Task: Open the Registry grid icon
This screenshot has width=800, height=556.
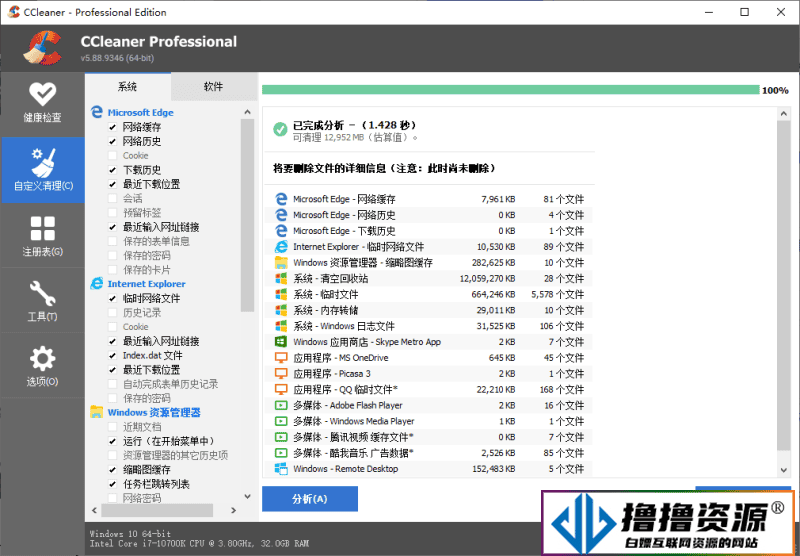Action: [x=42, y=228]
